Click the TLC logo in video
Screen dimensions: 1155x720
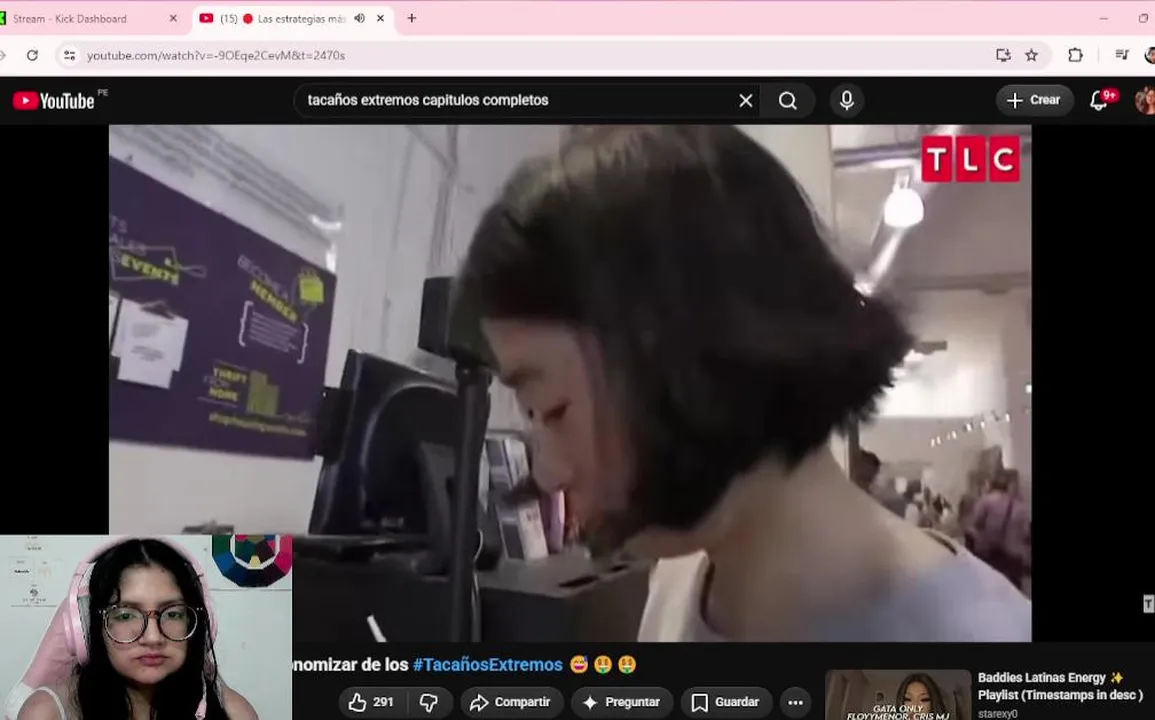pyautogui.click(x=970, y=158)
